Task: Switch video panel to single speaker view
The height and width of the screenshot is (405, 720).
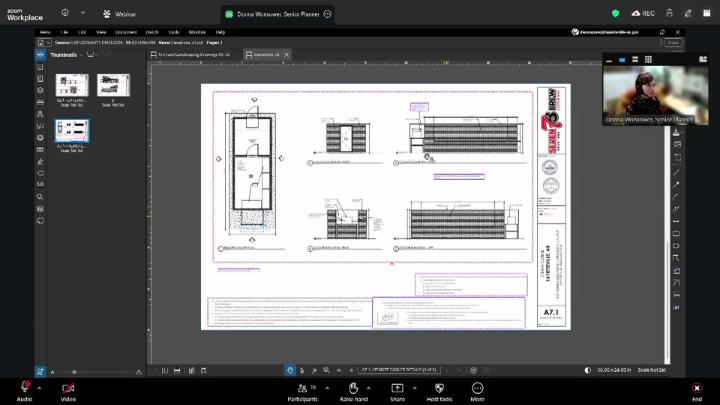Action: point(622,60)
